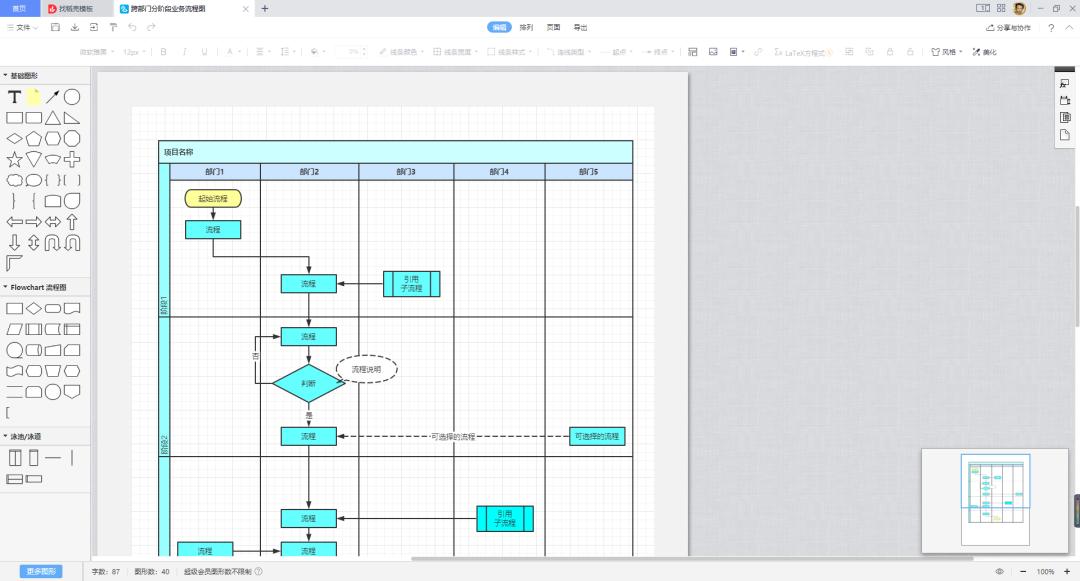The image size is (1080, 581).
Task: Zoom in with the plus button
Action: pyautogui.click(x=1067, y=571)
